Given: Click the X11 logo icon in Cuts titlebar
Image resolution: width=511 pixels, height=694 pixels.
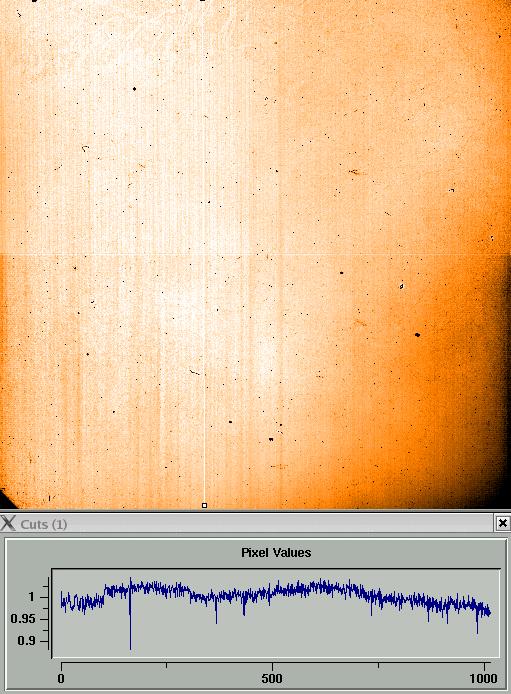Looking at the screenshot, I should (x=8, y=524).
